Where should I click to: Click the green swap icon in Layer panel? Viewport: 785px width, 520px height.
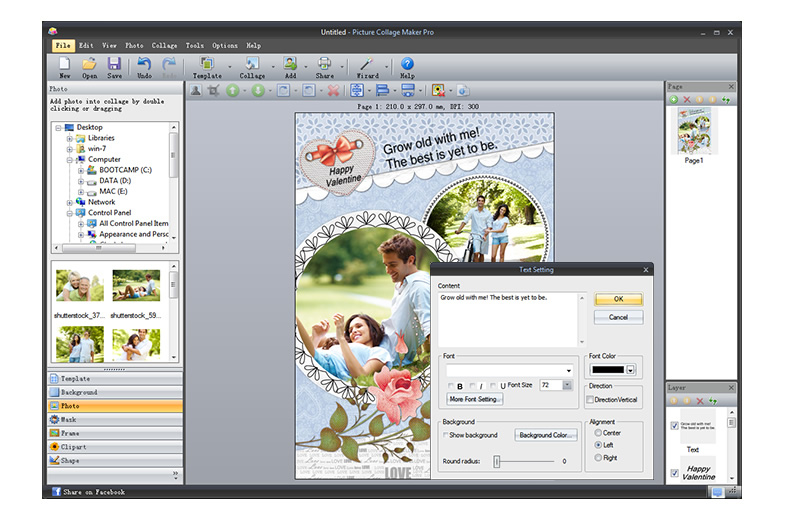pyautogui.click(x=713, y=401)
